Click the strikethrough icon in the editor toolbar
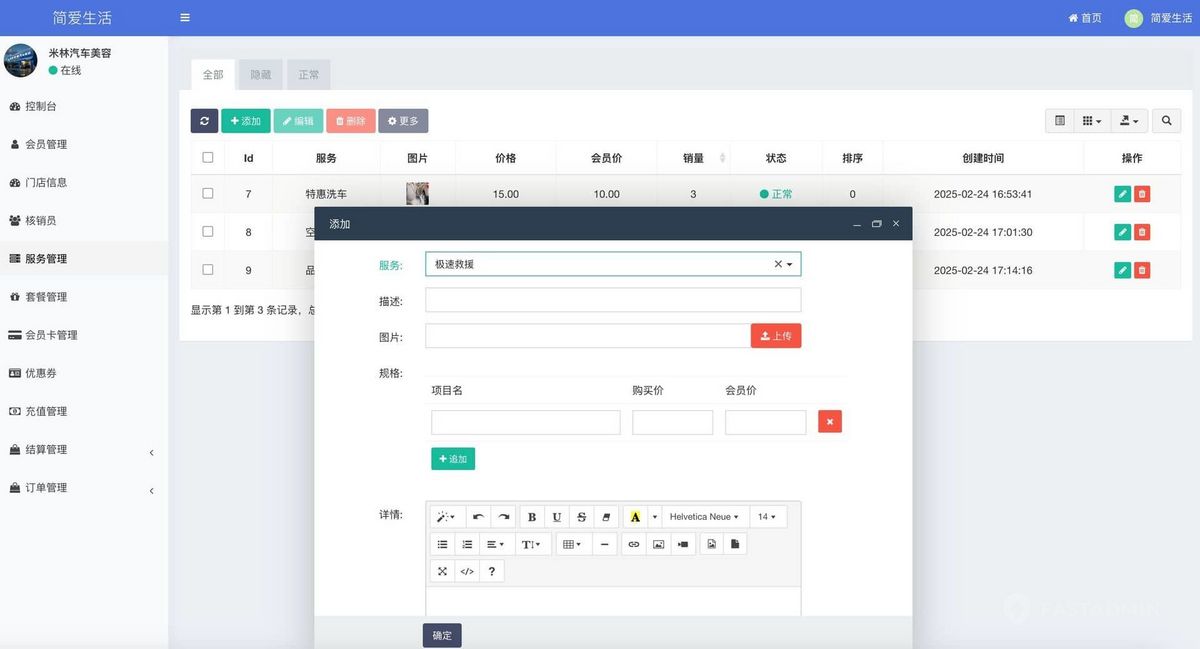The height and width of the screenshot is (649, 1200). click(581, 516)
